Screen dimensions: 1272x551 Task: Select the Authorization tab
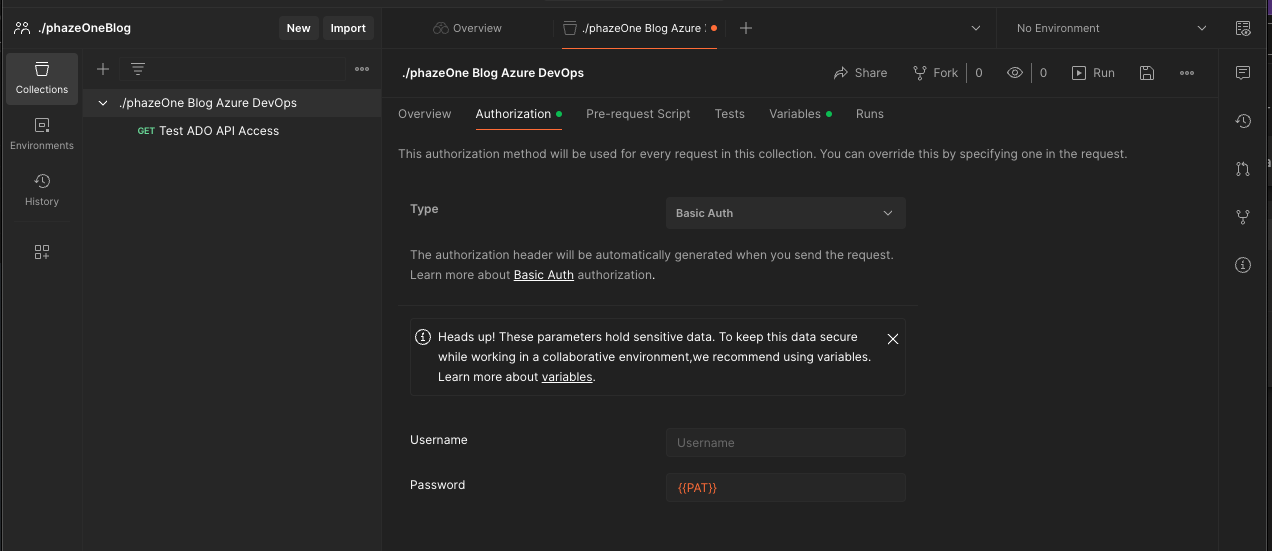(518, 114)
